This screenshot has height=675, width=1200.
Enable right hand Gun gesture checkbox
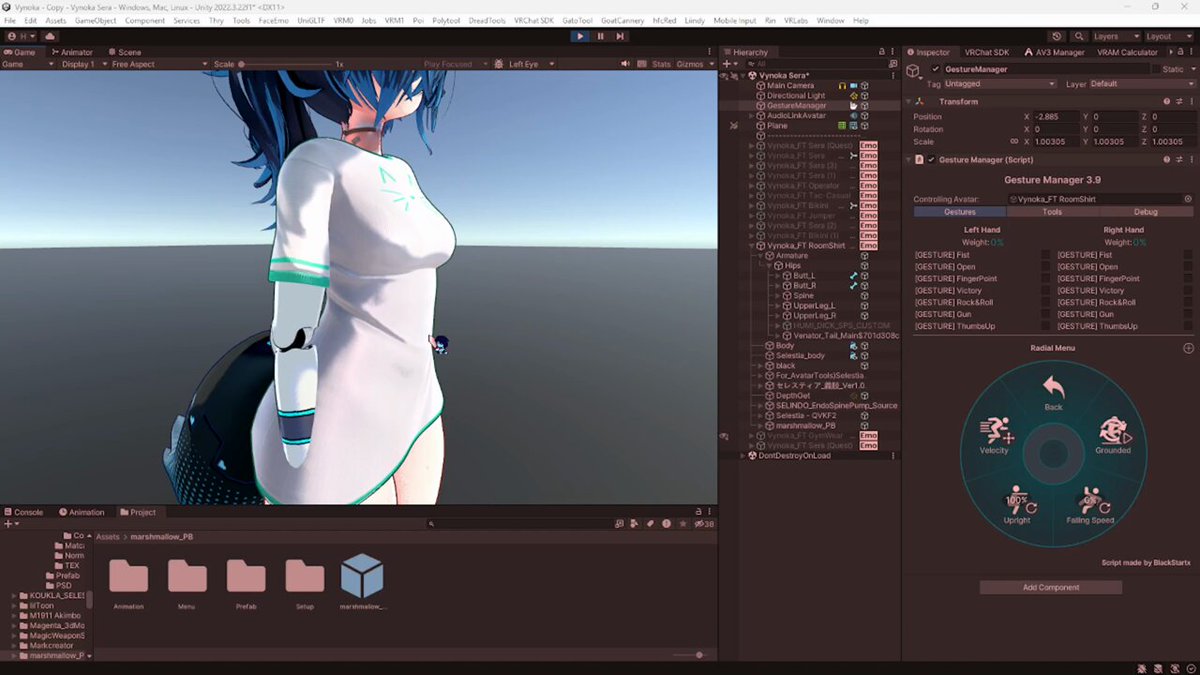(x=1189, y=314)
